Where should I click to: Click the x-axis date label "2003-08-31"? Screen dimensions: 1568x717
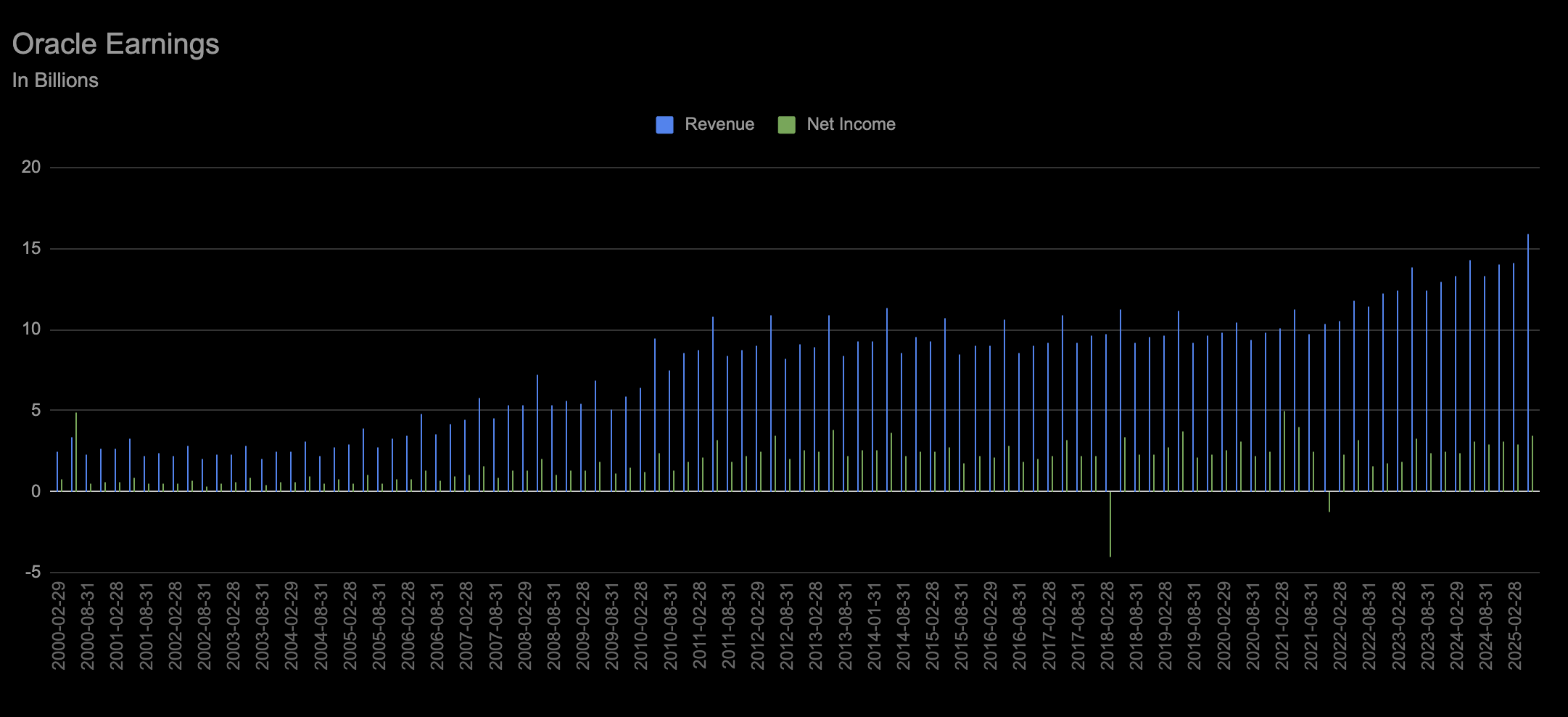point(263,626)
